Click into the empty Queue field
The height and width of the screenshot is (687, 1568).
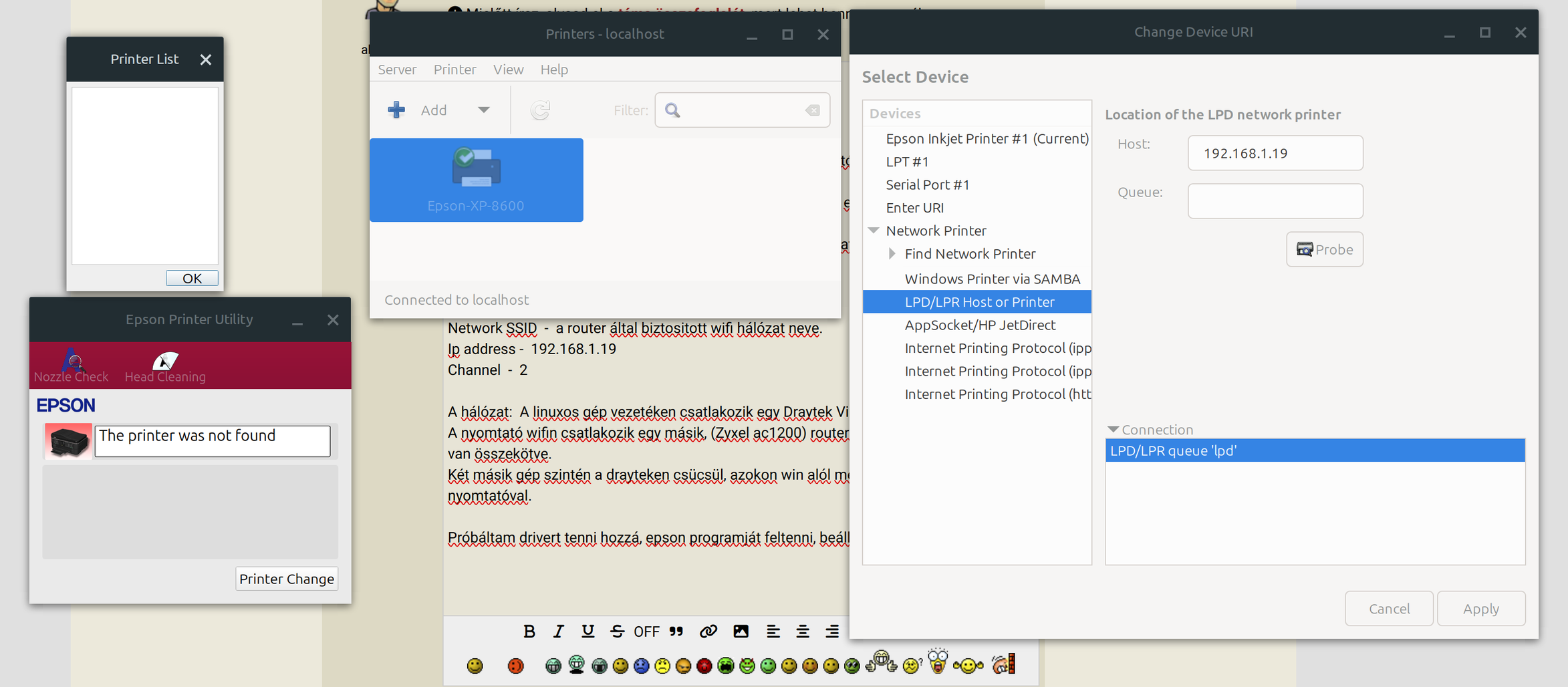click(x=1275, y=201)
